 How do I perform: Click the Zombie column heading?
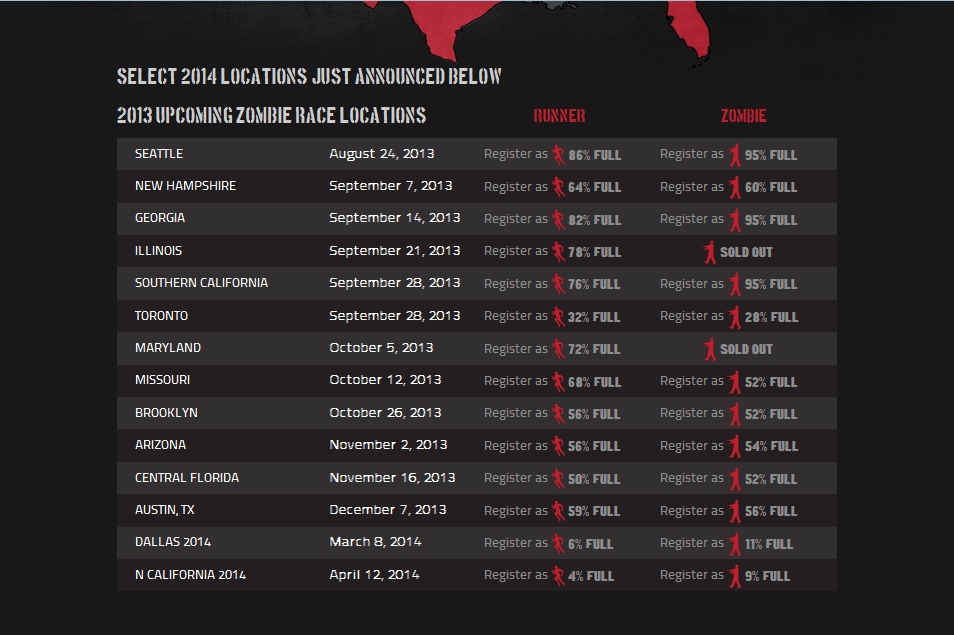point(743,116)
